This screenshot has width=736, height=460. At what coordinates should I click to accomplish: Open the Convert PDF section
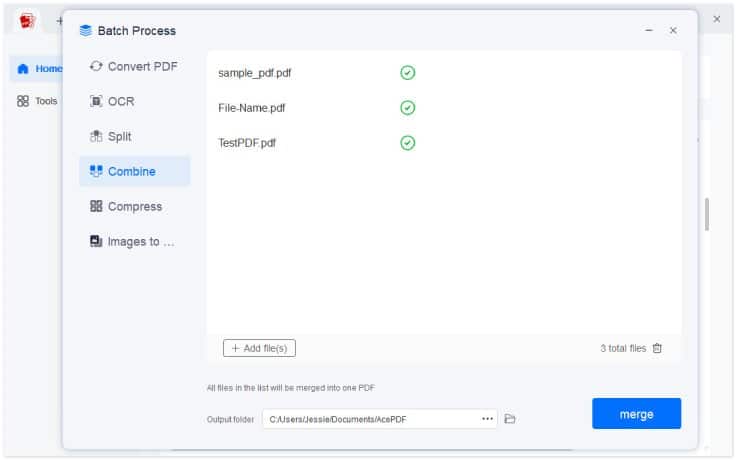click(x=134, y=67)
